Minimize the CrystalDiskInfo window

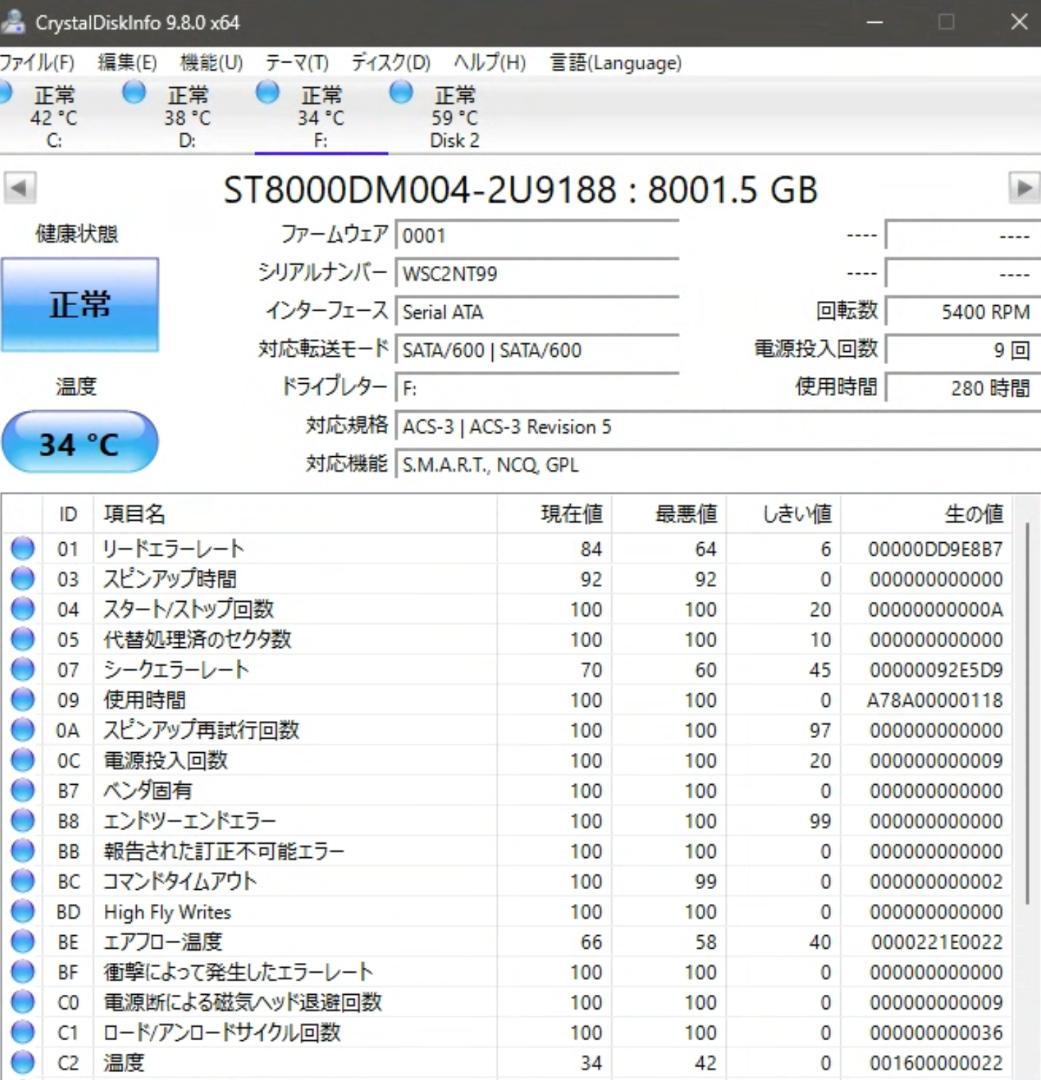click(x=875, y=22)
